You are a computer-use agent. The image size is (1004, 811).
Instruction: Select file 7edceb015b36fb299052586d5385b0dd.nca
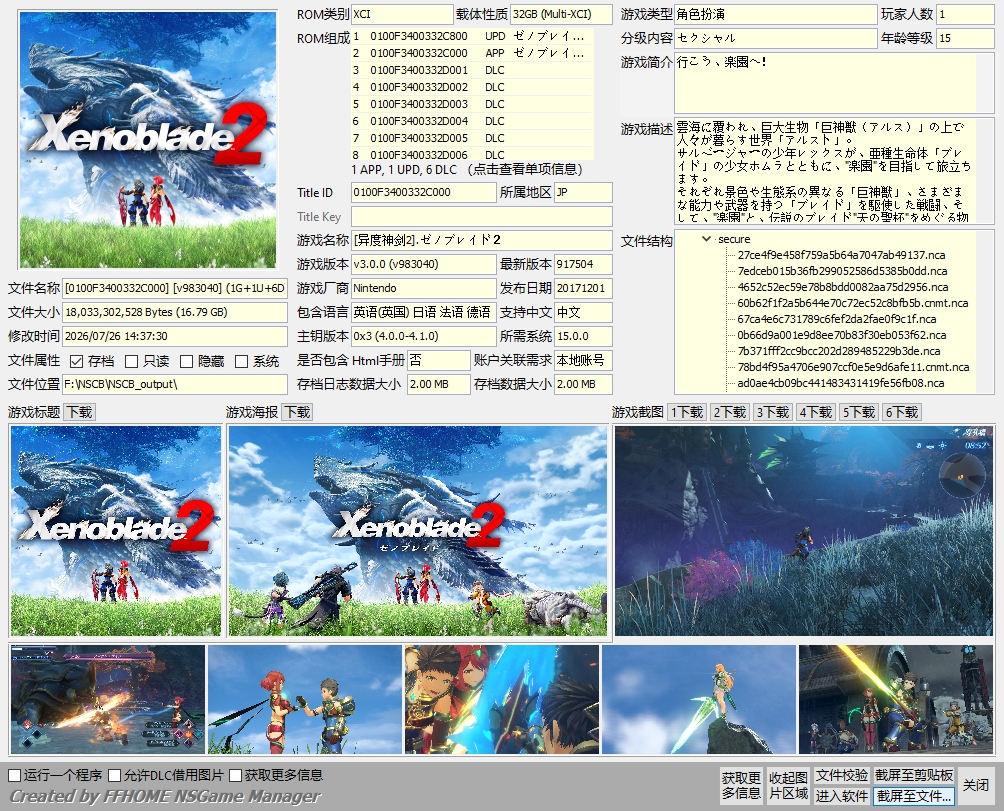pyautogui.click(x=843, y=271)
